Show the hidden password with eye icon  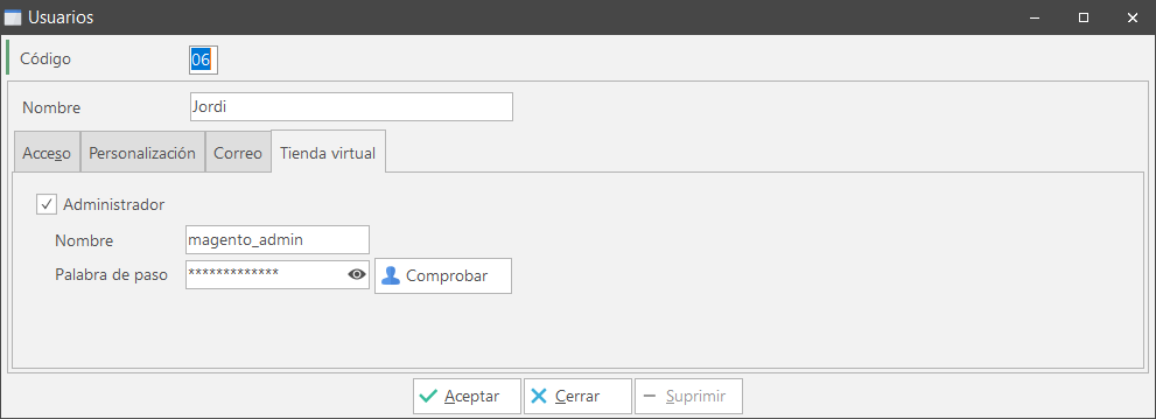pyautogui.click(x=357, y=275)
